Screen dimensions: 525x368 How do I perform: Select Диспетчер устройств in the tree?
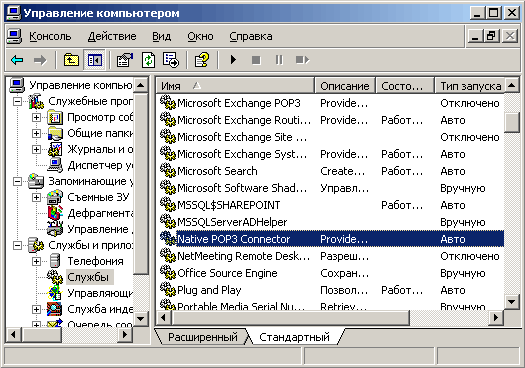100,165
